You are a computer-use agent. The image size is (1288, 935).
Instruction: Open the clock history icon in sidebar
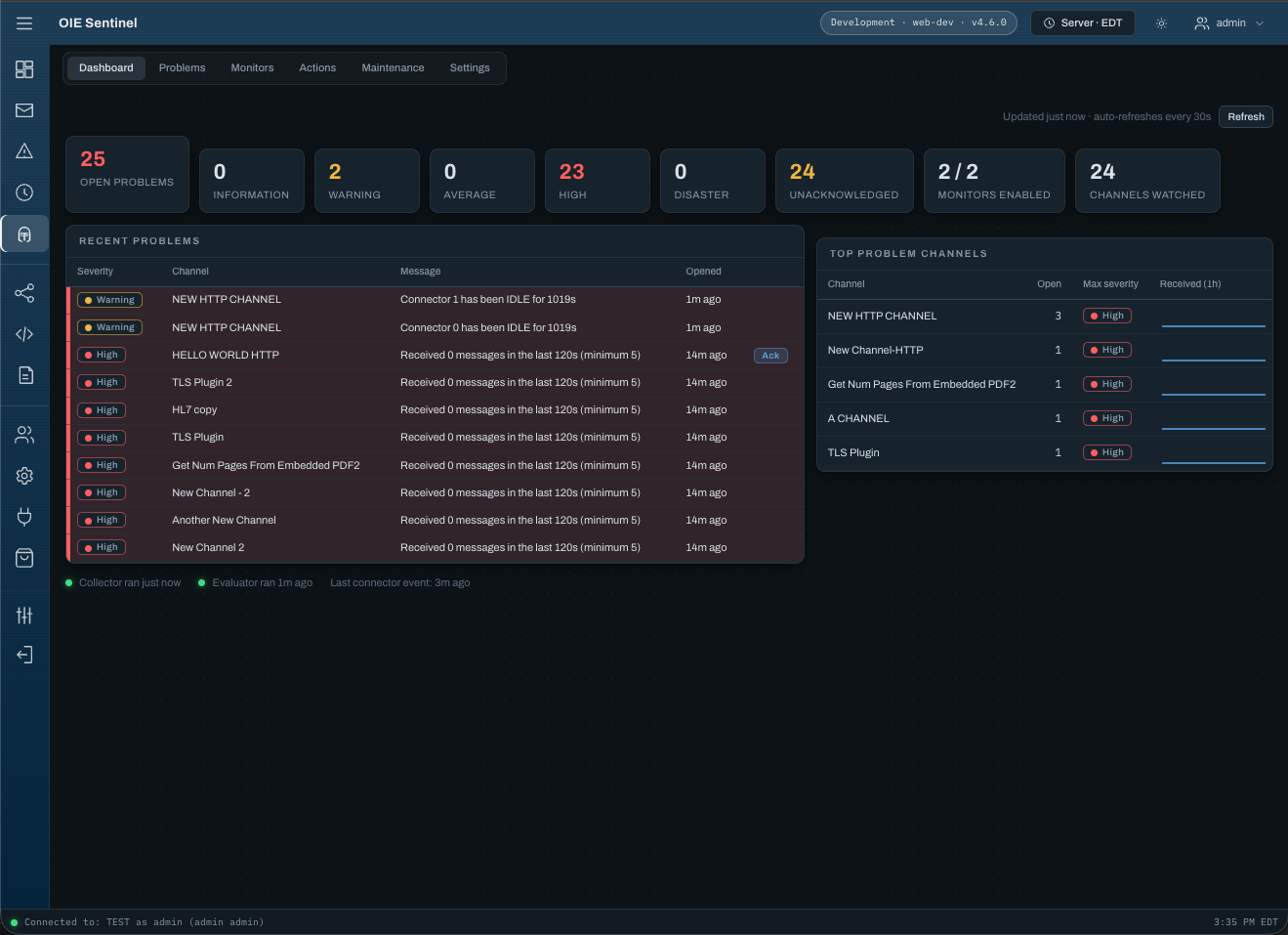click(24, 192)
